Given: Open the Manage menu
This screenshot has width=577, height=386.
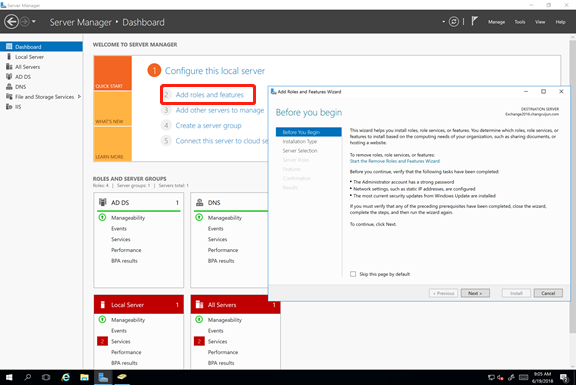Looking at the screenshot, I should click(496, 22).
